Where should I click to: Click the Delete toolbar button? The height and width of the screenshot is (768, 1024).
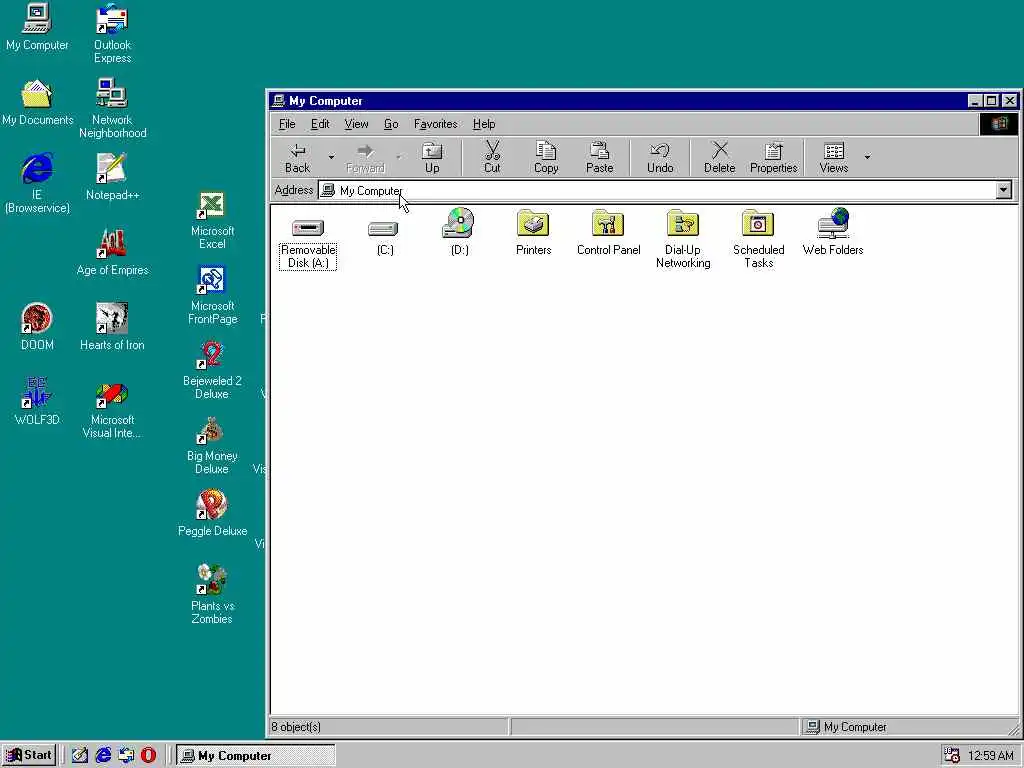pos(720,157)
